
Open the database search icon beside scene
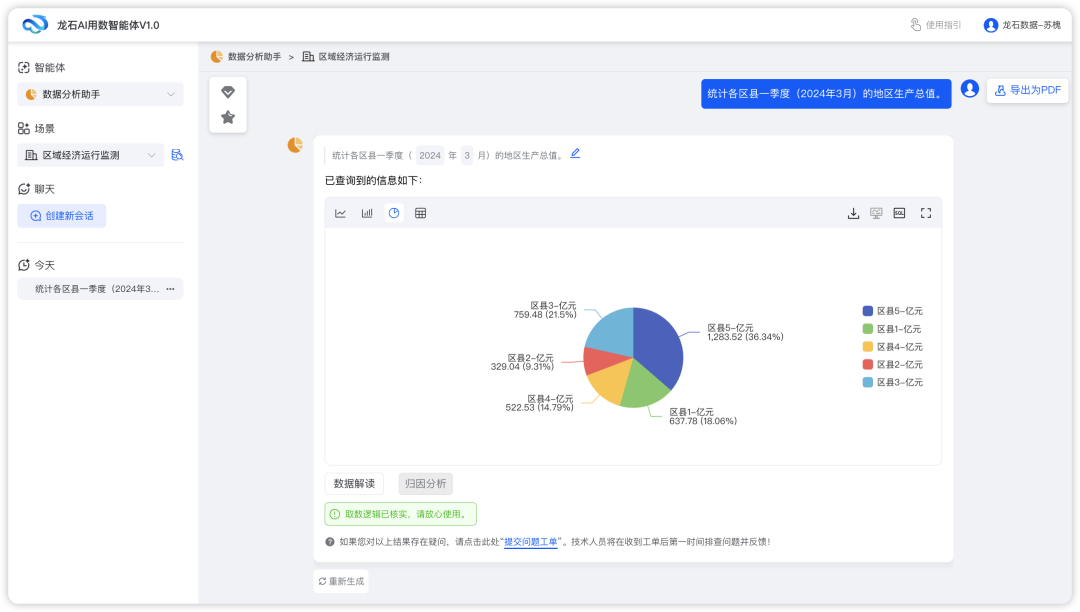pos(177,155)
